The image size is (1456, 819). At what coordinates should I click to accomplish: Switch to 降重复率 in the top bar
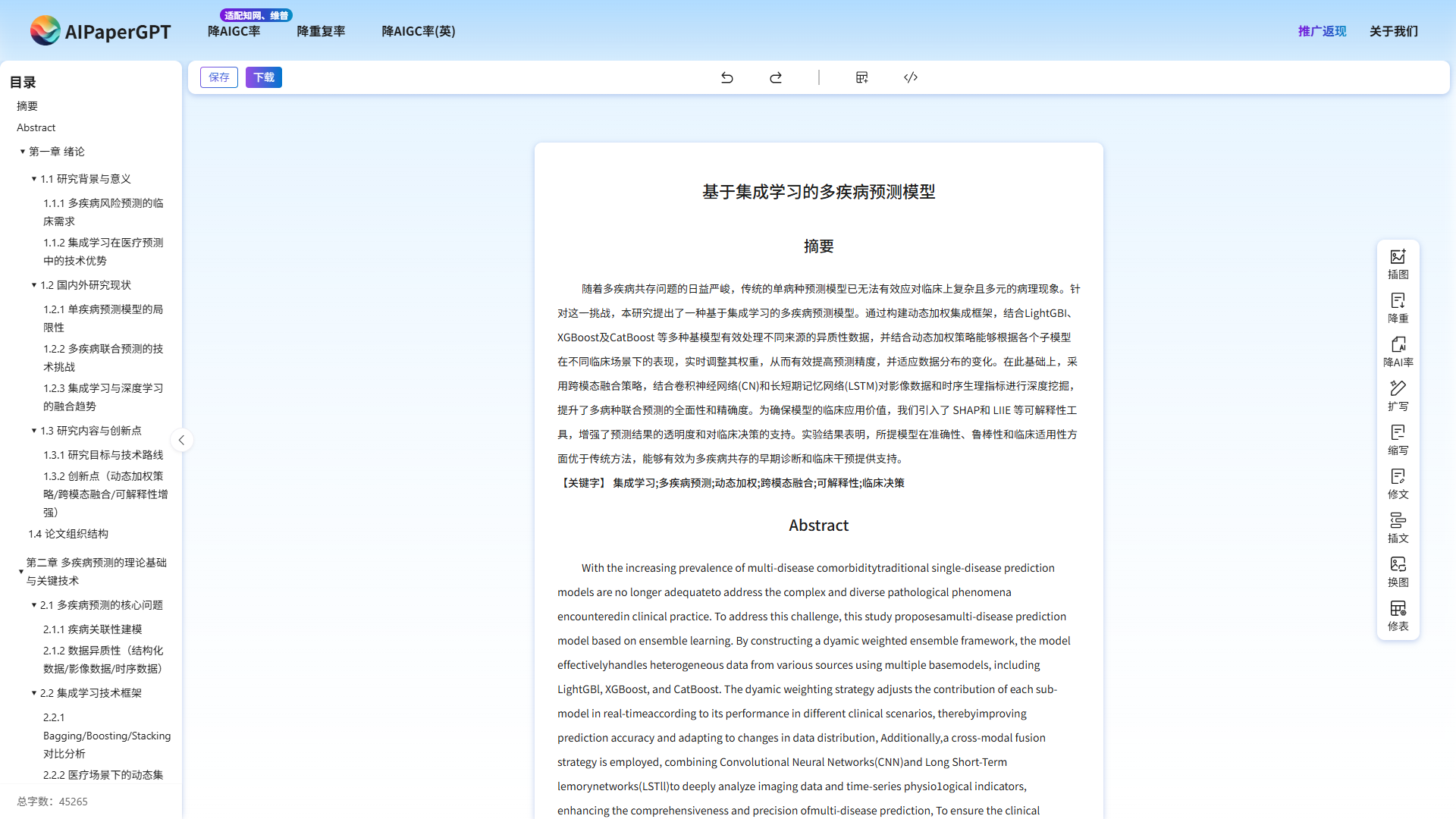[x=321, y=31]
